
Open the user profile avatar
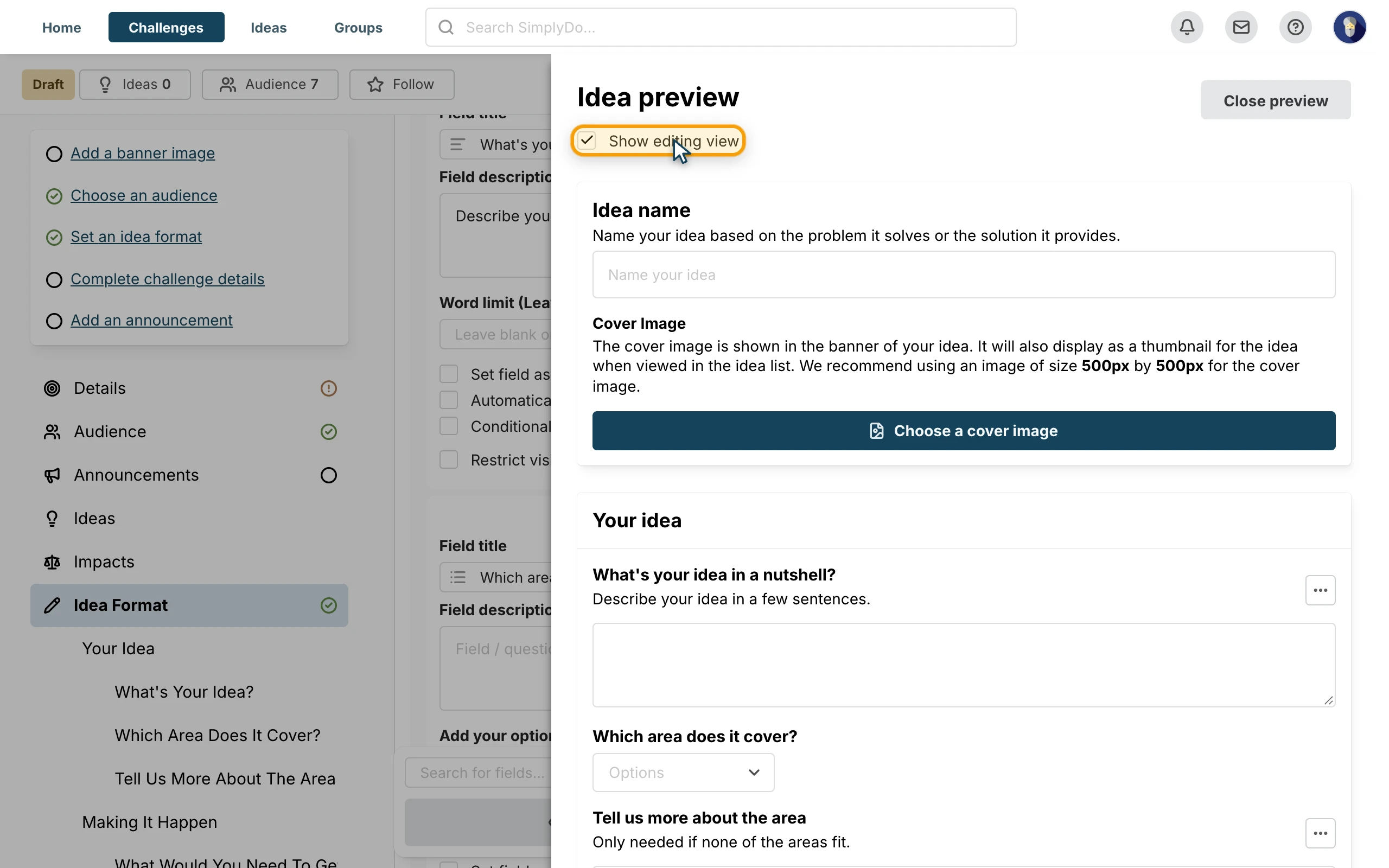(1349, 27)
